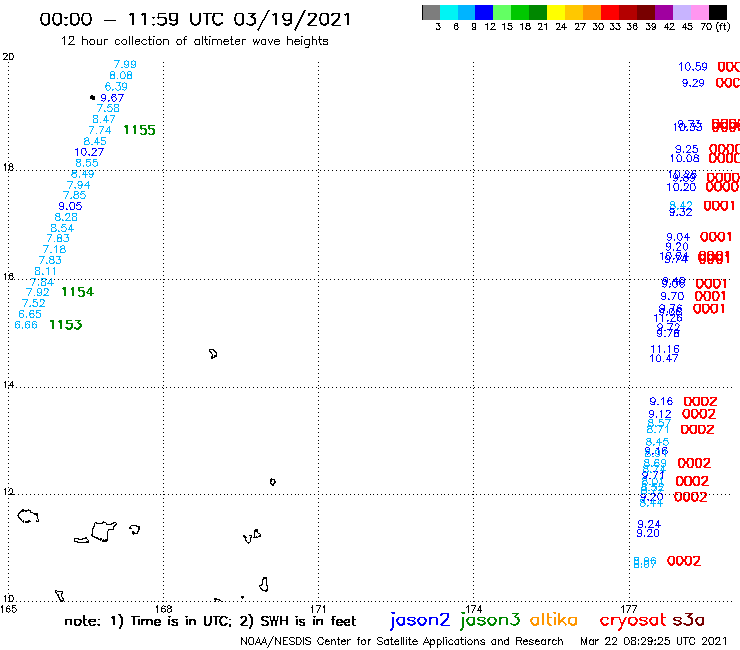Click the date range title 03/19/2021
Screen dimensions: 740x650
[x=292, y=19]
